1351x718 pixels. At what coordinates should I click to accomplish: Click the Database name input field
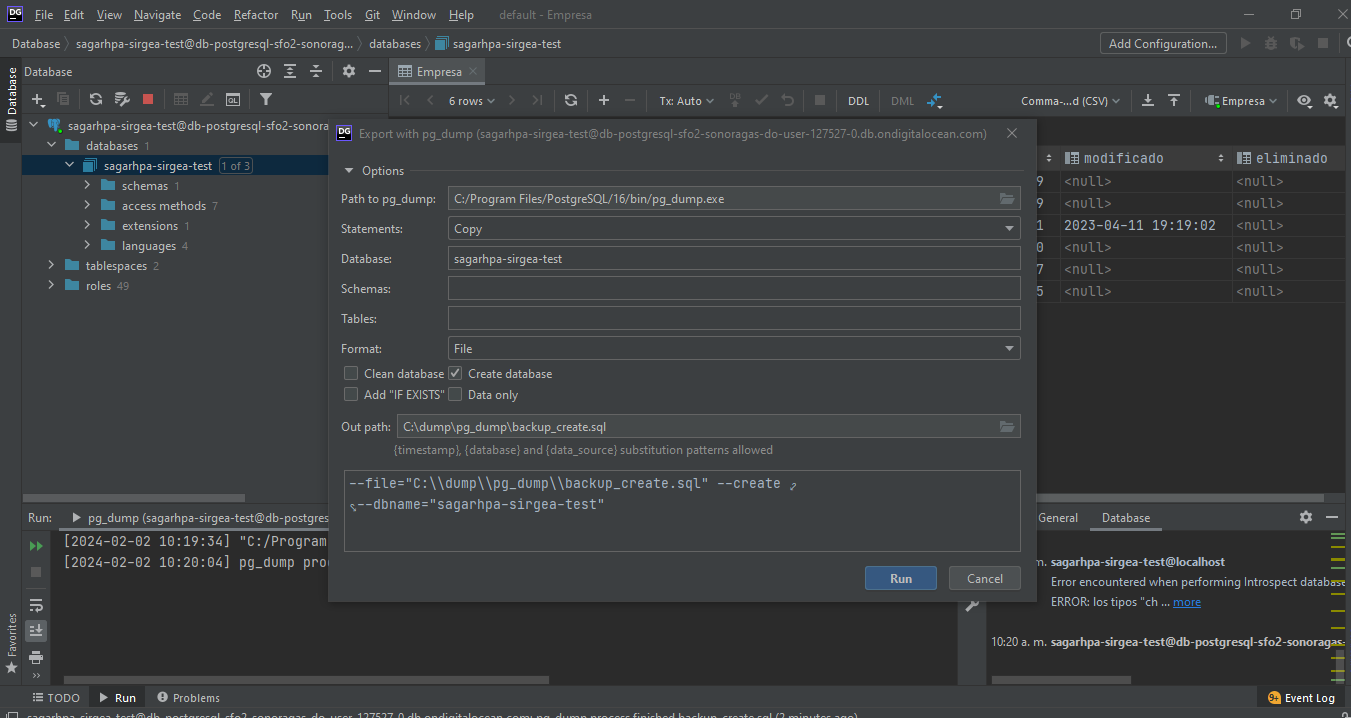click(734, 259)
